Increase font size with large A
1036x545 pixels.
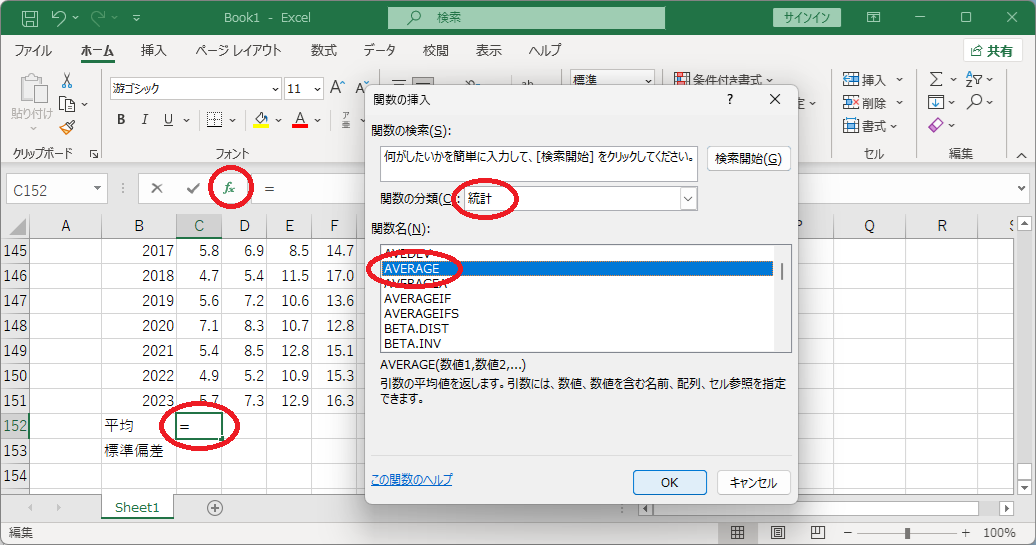point(337,88)
